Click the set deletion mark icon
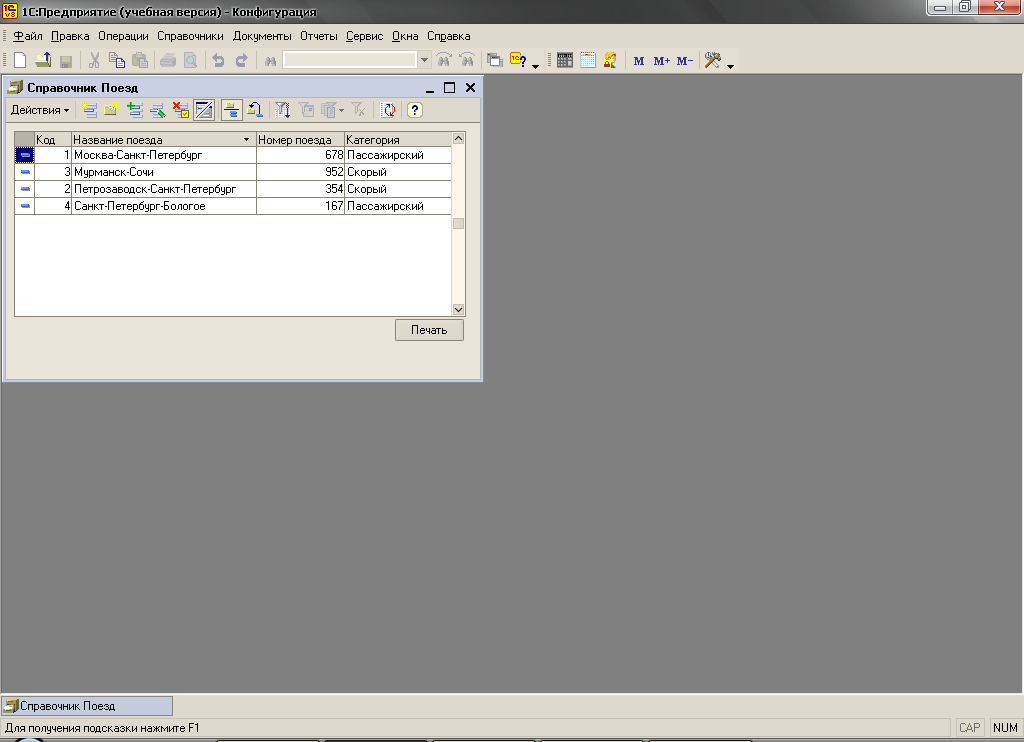 pyautogui.click(x=181, y=110)
